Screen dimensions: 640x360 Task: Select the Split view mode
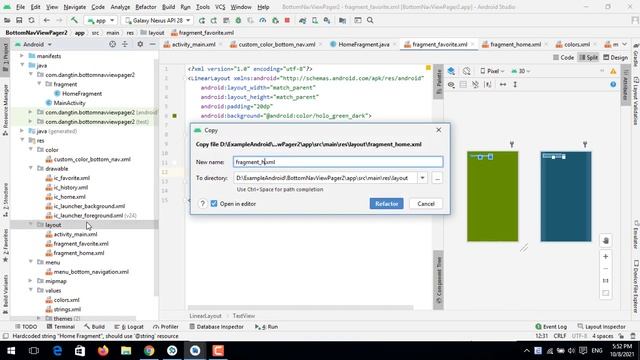click(x=589, y=58)
